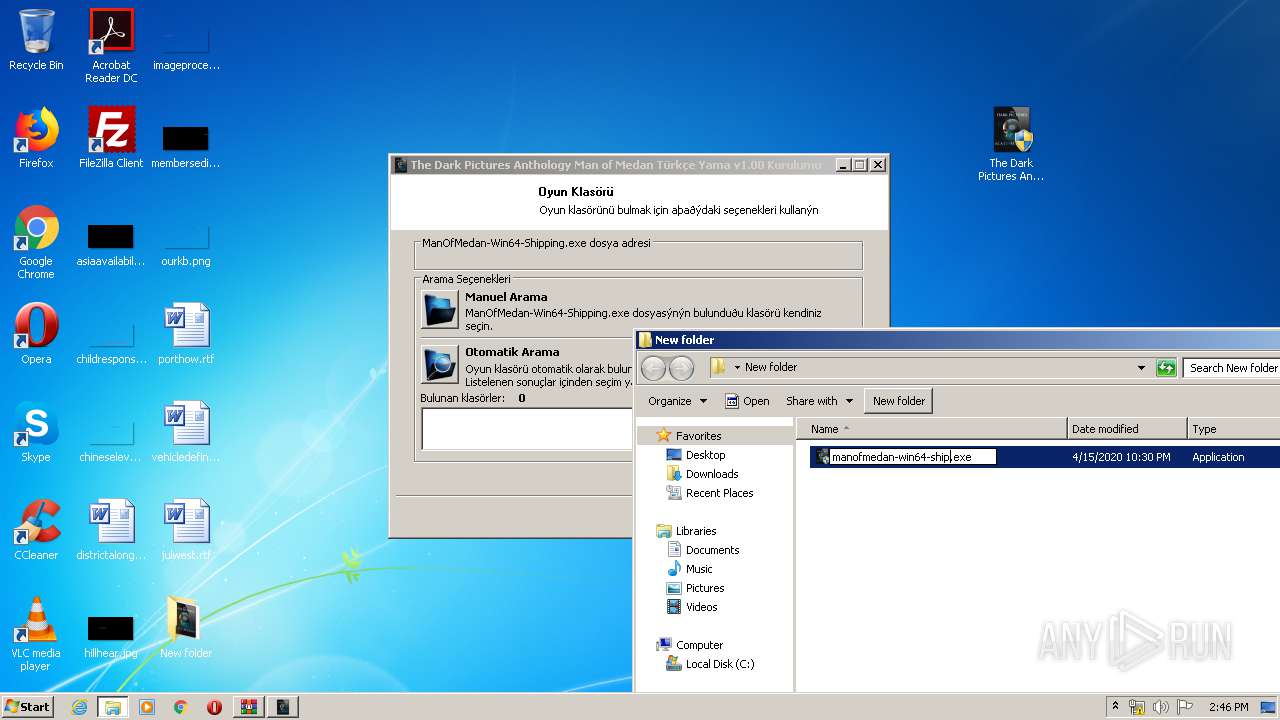
Task: Click the File Explorer taskbar button
Action: pyautogui.click(x=113, y=707)
